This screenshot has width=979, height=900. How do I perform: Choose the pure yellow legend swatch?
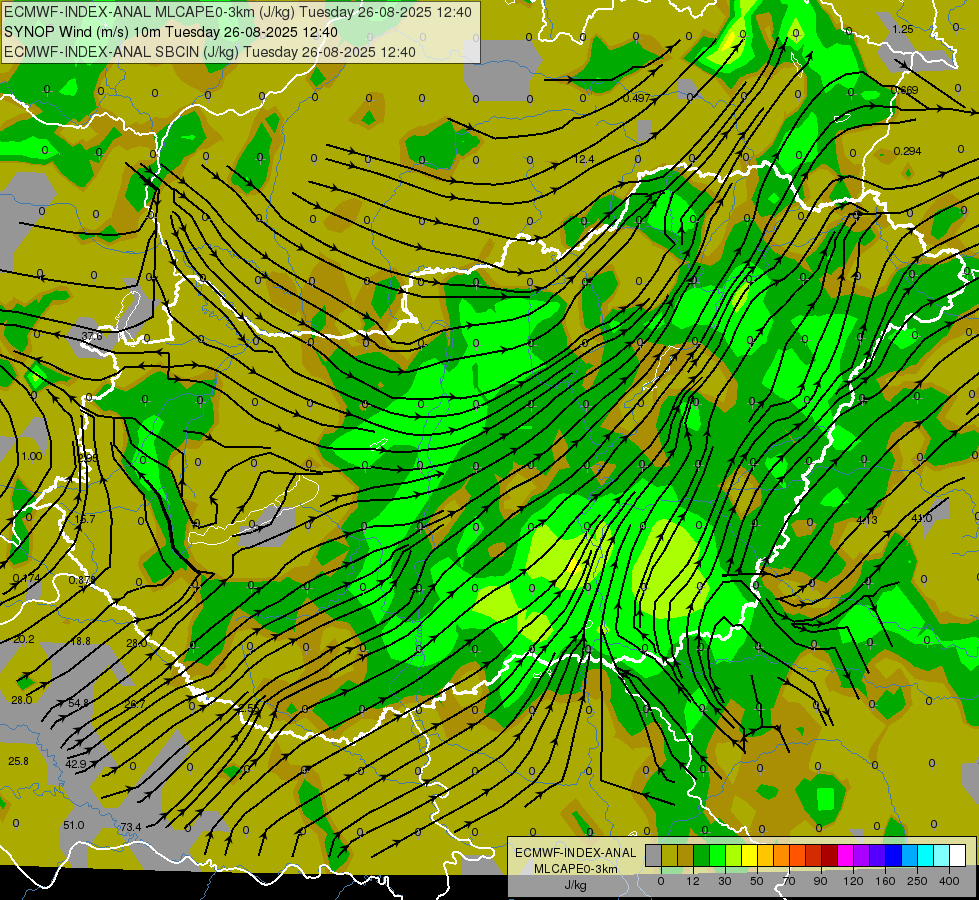[749, 855]
